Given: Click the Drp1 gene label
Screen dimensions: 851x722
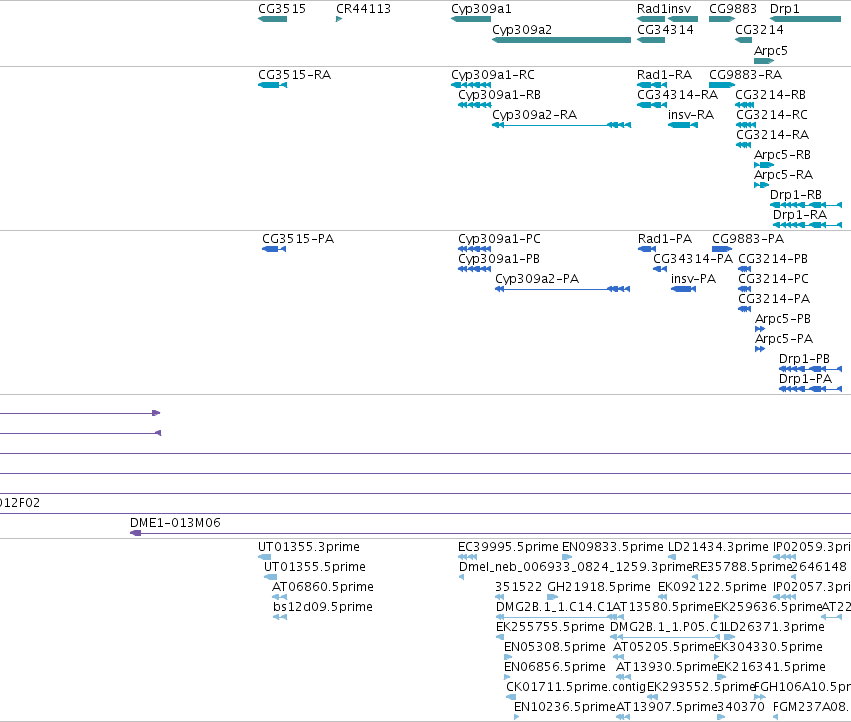Looking at the screenshot, I should (784, 9).
